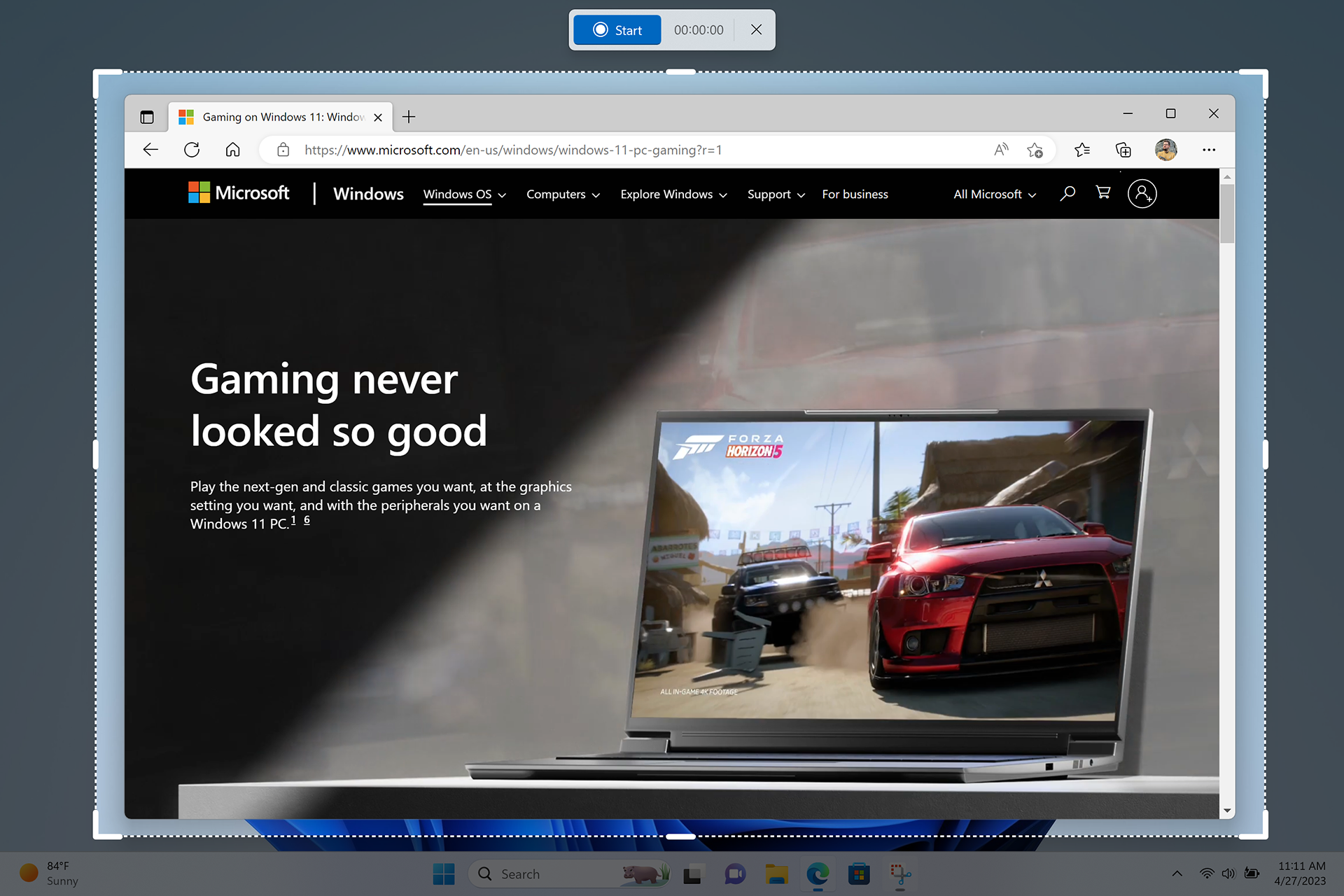Click the Microsoft account sign-in icon
Screen dimensions: 1344x896
coord(1140,194)
